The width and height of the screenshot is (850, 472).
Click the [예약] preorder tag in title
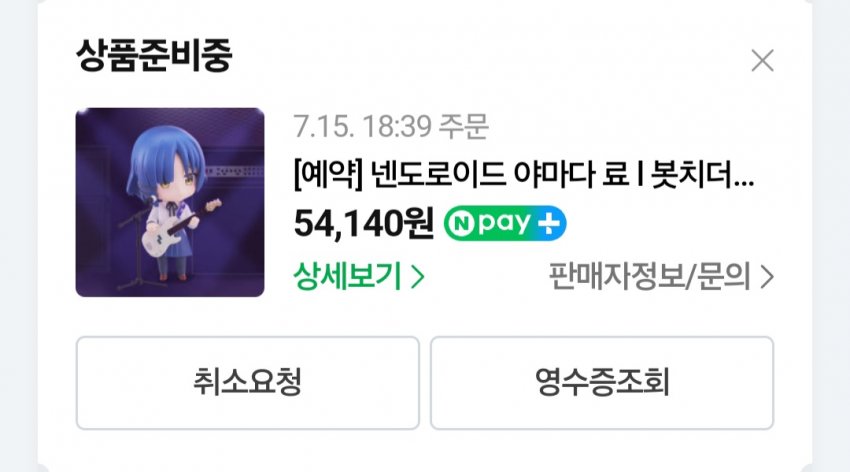327,175
